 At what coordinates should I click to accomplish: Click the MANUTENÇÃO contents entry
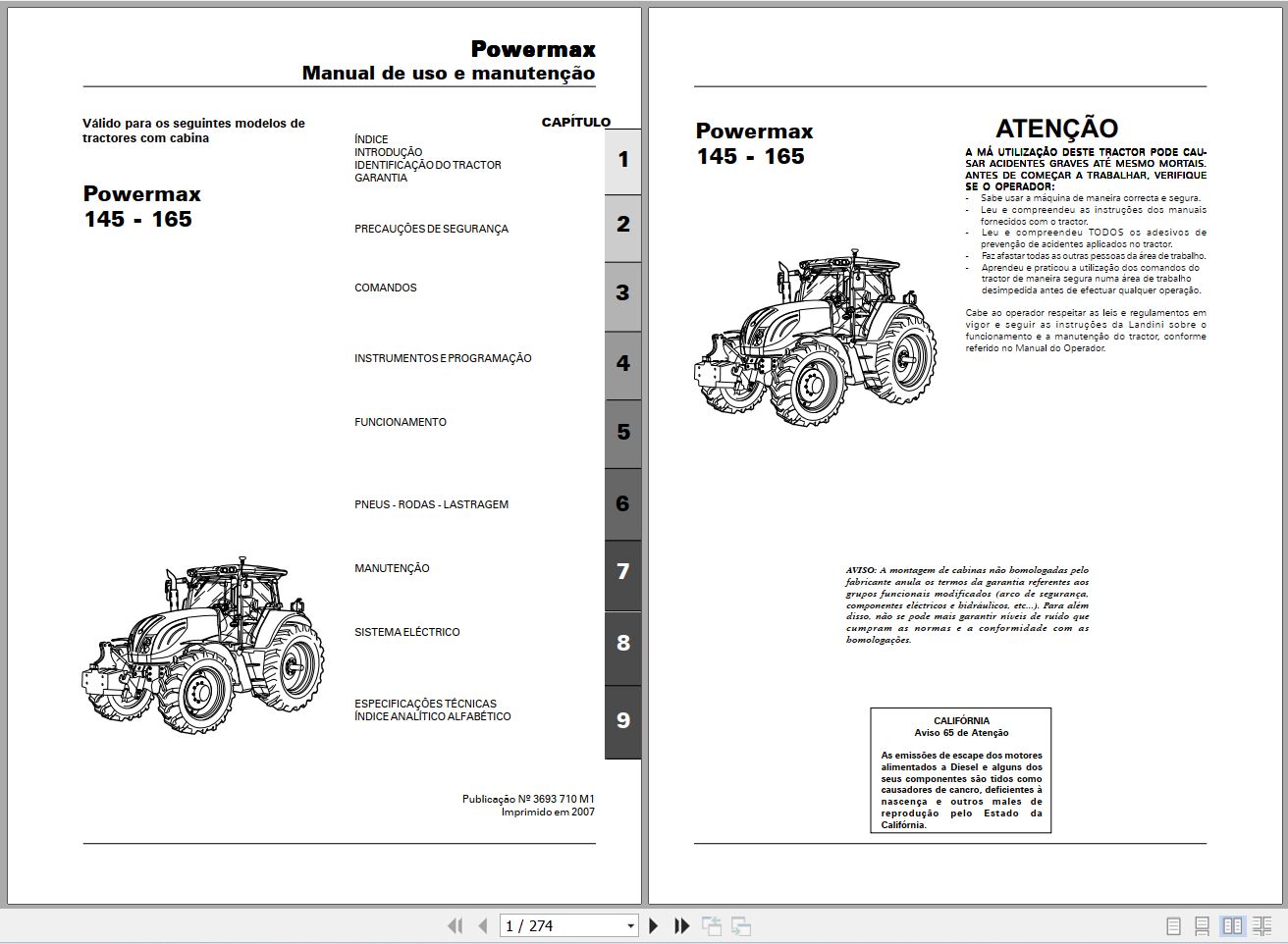pos(392,568)
